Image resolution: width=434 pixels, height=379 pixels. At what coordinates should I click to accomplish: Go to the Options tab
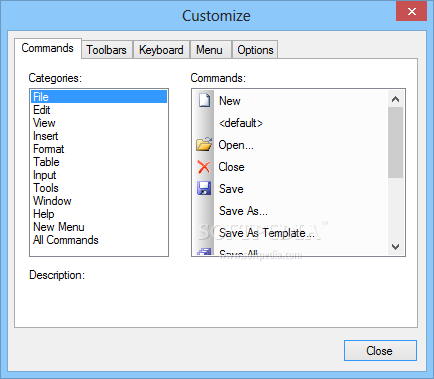[255, 50]
